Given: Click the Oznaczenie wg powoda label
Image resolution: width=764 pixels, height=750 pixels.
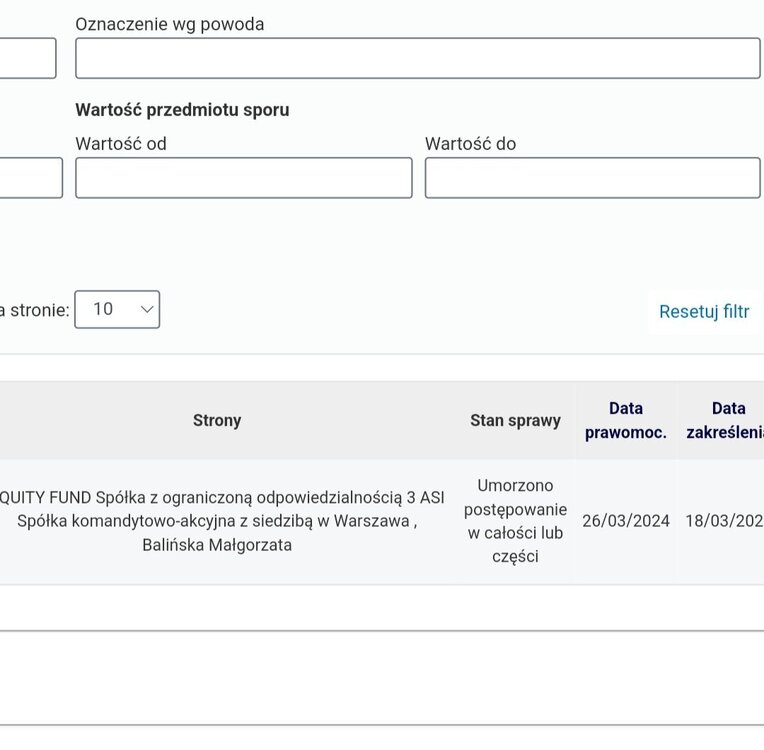Looking at the screenshot, I should click(170, 24).
